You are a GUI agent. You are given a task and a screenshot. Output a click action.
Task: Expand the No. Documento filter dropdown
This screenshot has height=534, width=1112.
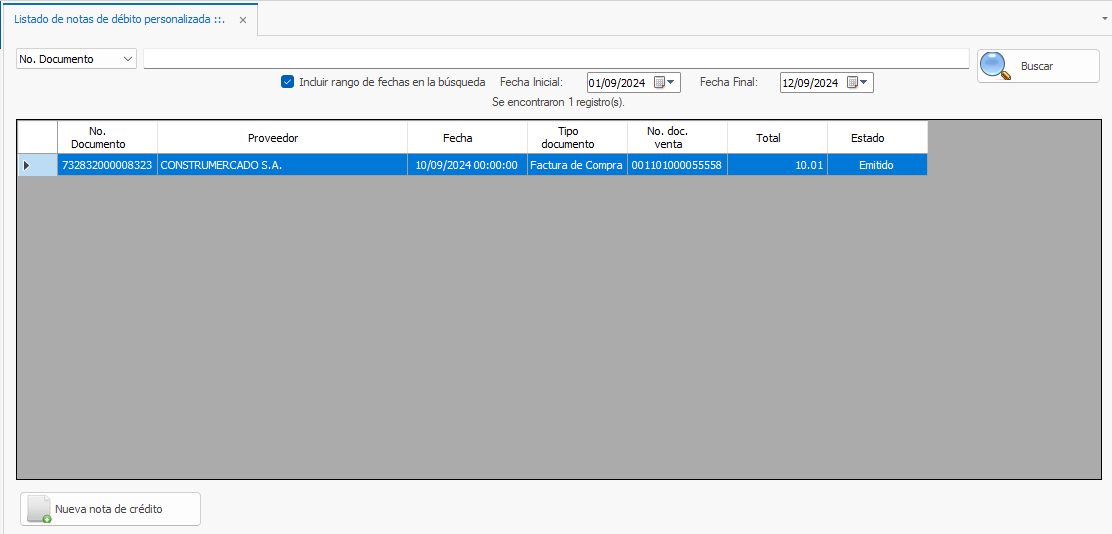pos(127,59)
